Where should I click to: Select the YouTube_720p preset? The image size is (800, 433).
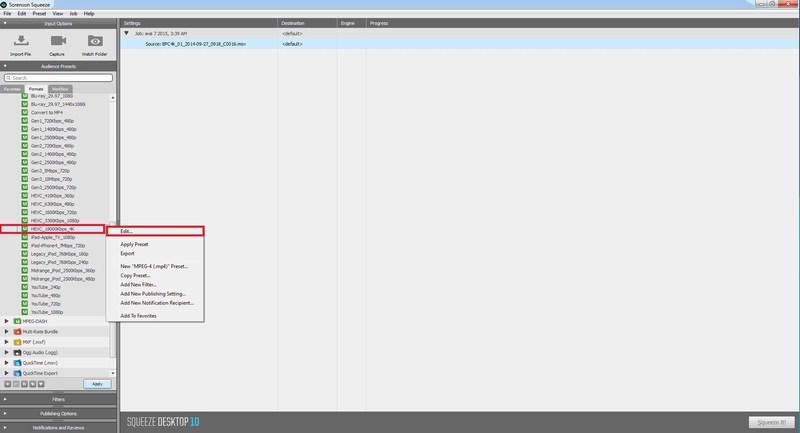(45, 303)
